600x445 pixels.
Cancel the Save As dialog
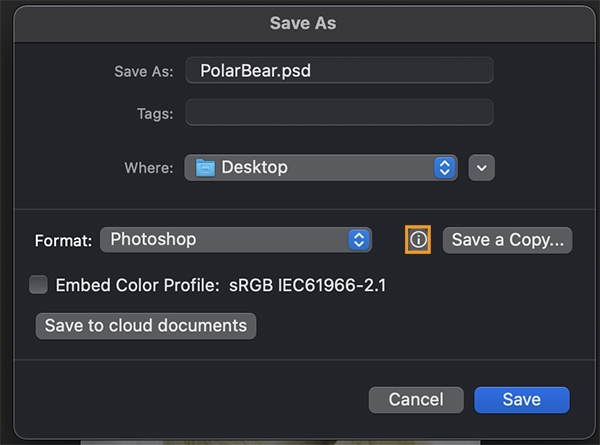[416, 400]
